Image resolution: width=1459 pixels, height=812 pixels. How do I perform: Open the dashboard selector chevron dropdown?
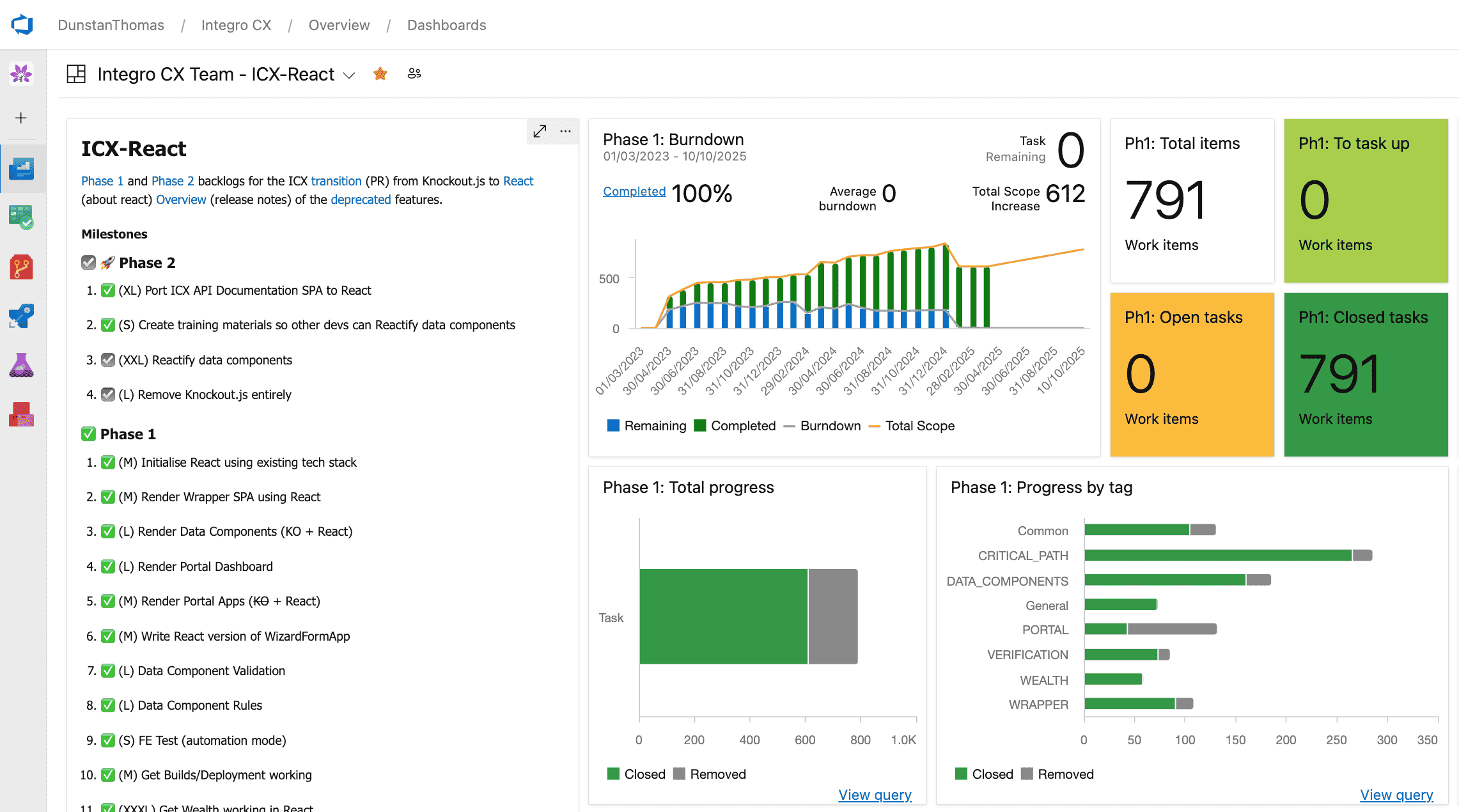349,75
